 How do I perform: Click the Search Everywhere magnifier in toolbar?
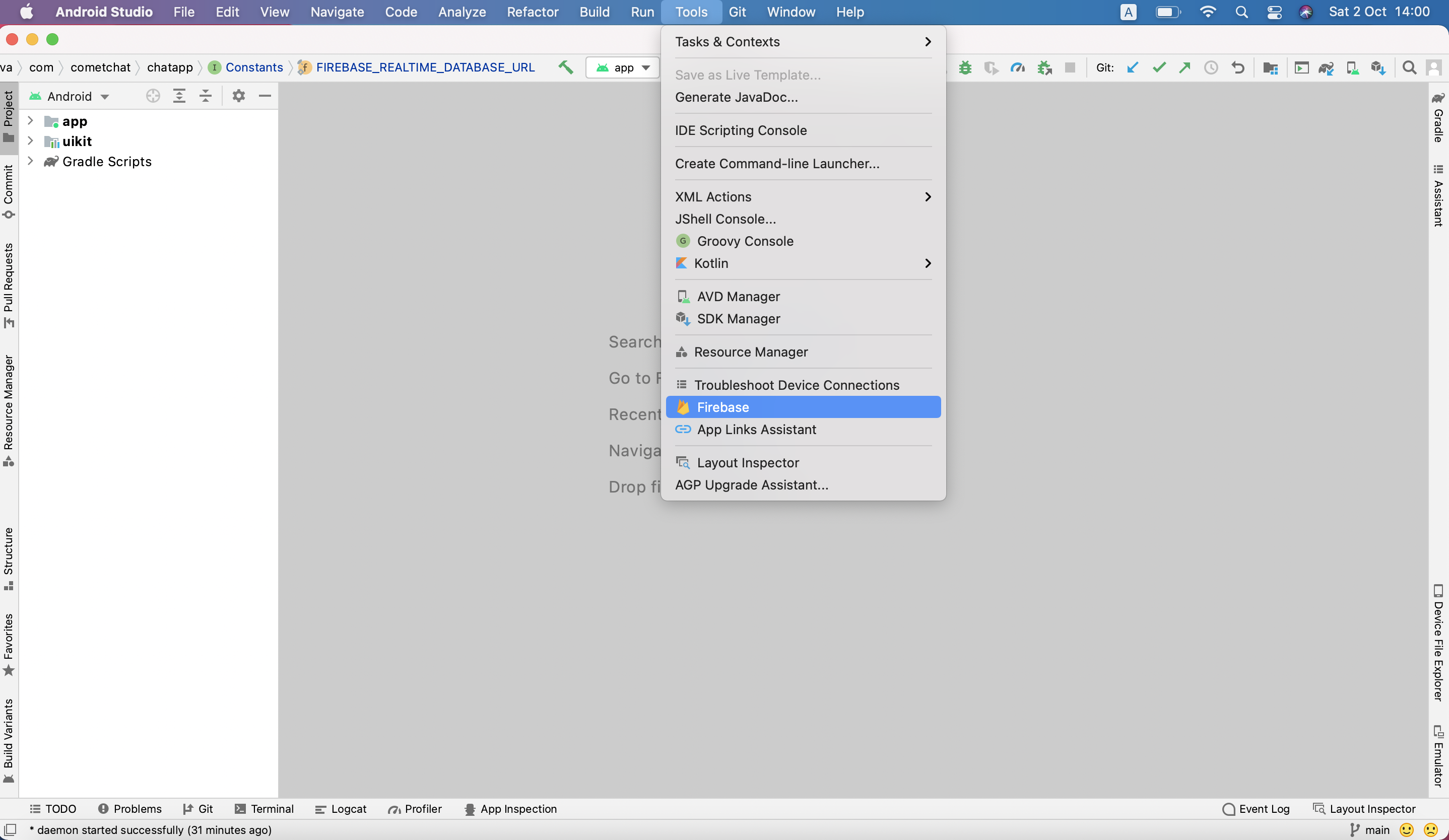(1409, 68)
